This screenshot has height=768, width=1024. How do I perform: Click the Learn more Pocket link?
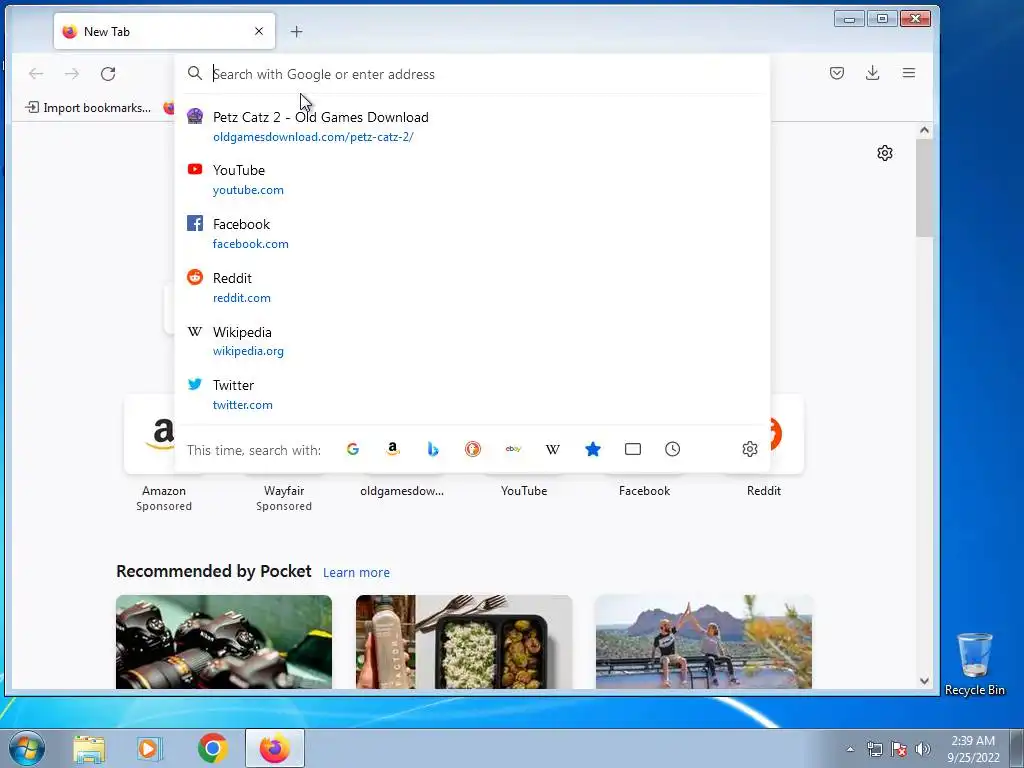pyautogui.click(x=356, y=573)
